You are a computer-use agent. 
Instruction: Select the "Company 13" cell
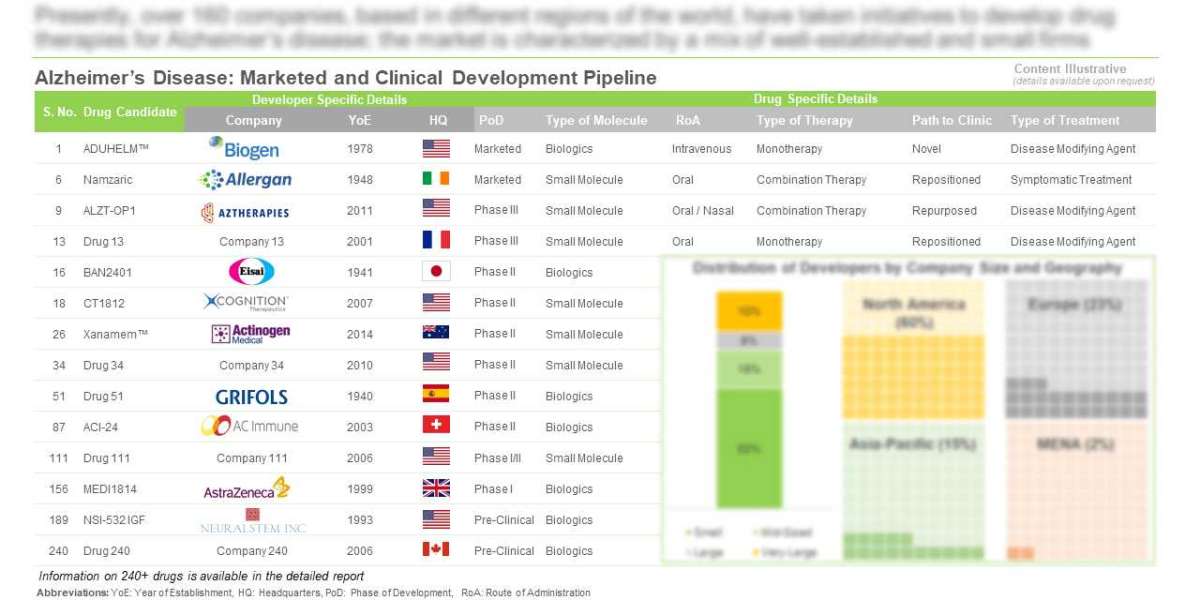coord(251,242)
